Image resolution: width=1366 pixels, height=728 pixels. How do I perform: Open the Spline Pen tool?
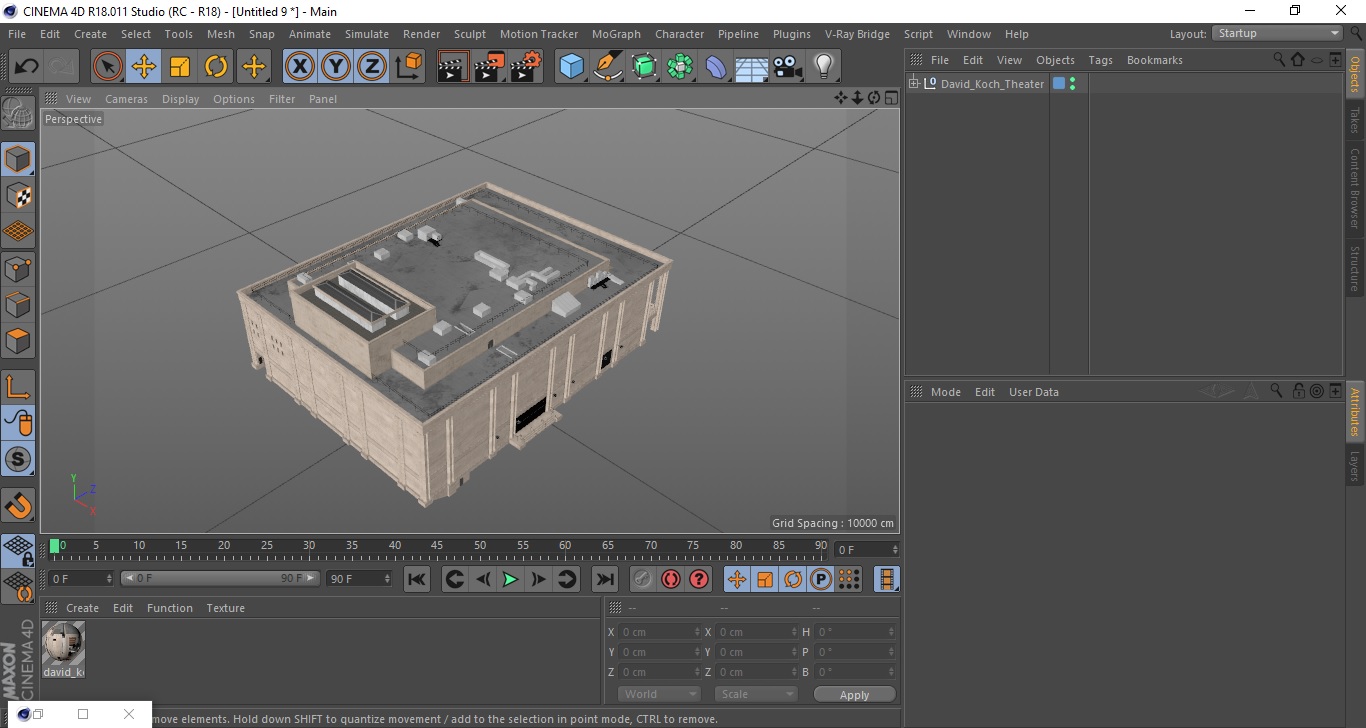(x=608, y=67)
